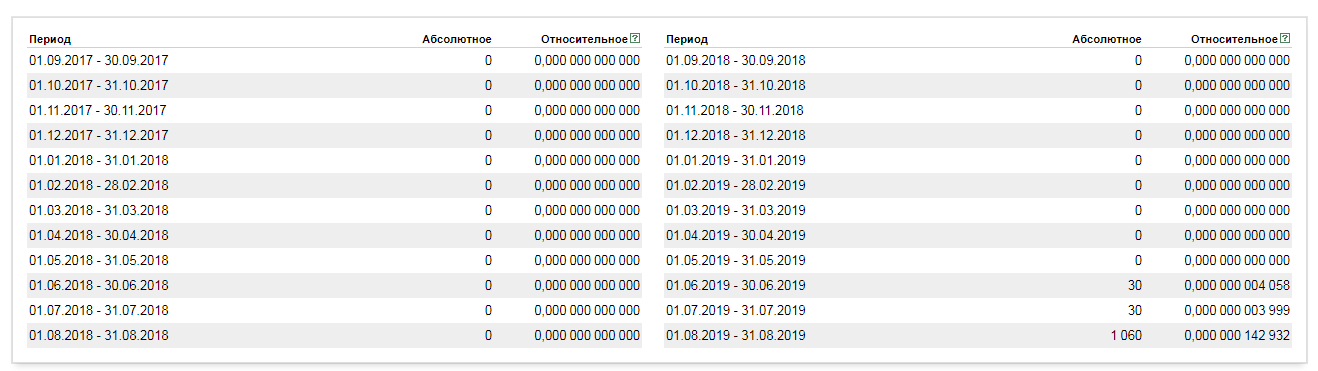
Task: Click the left table Абсолютное column header
Action: click(457, 39)
